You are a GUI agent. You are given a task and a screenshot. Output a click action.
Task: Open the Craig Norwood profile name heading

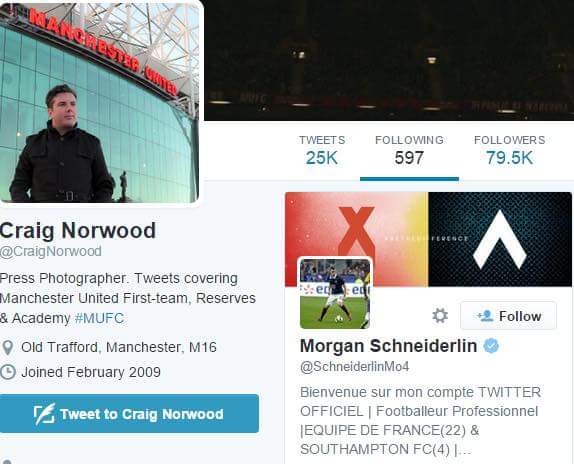78,230
